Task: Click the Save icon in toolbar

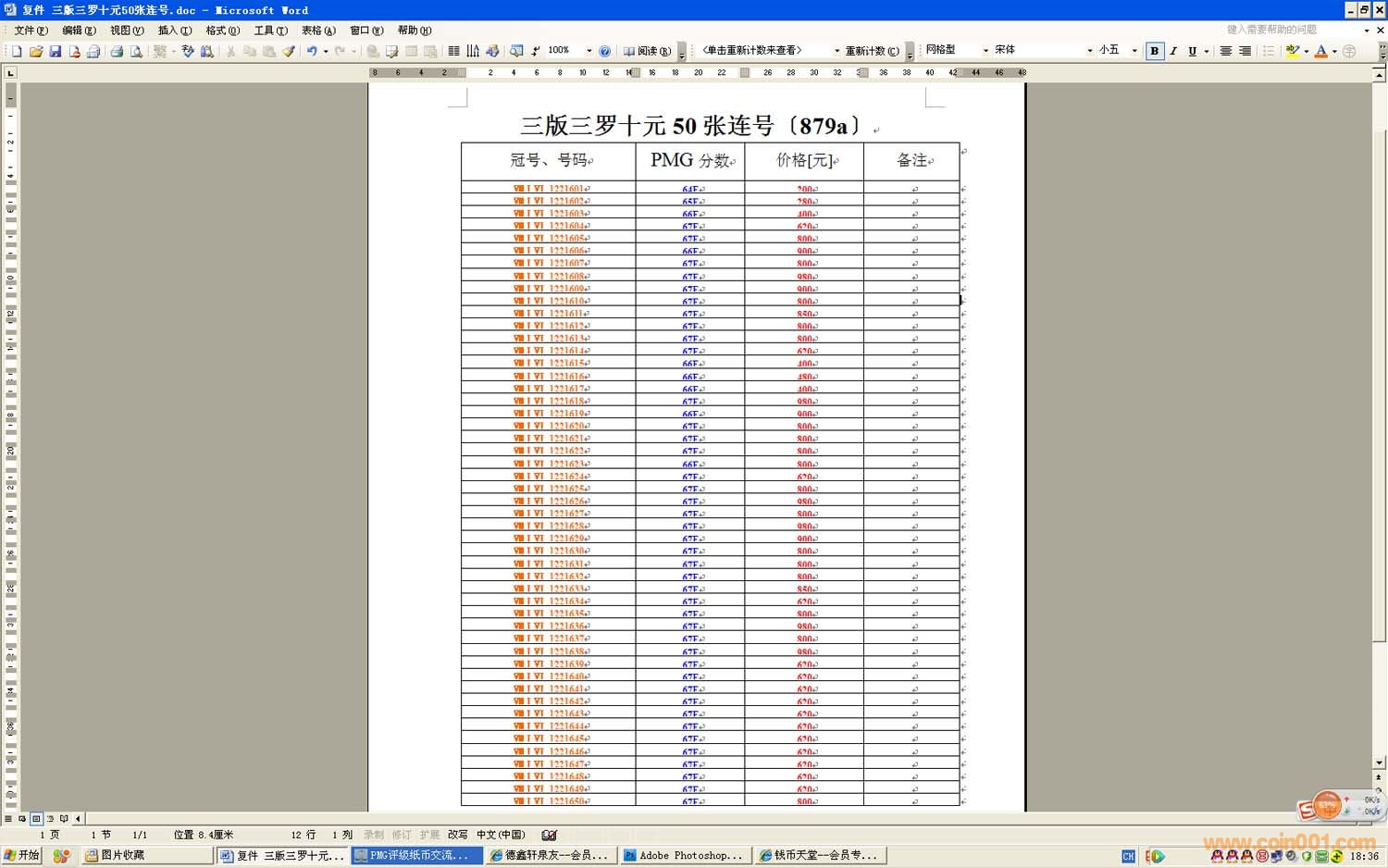Action: (56, 51)
